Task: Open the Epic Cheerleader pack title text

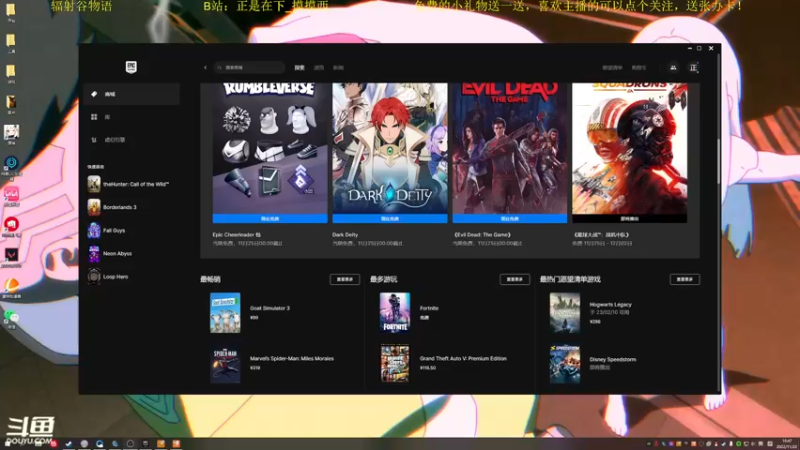Action: pyautogui.click(x=237, y=235)
